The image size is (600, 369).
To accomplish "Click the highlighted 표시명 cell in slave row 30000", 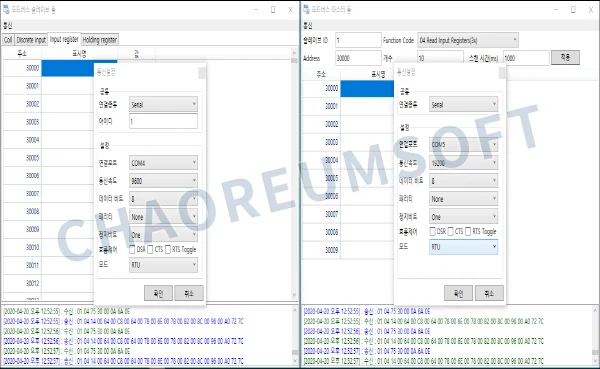I will point(68,68).
